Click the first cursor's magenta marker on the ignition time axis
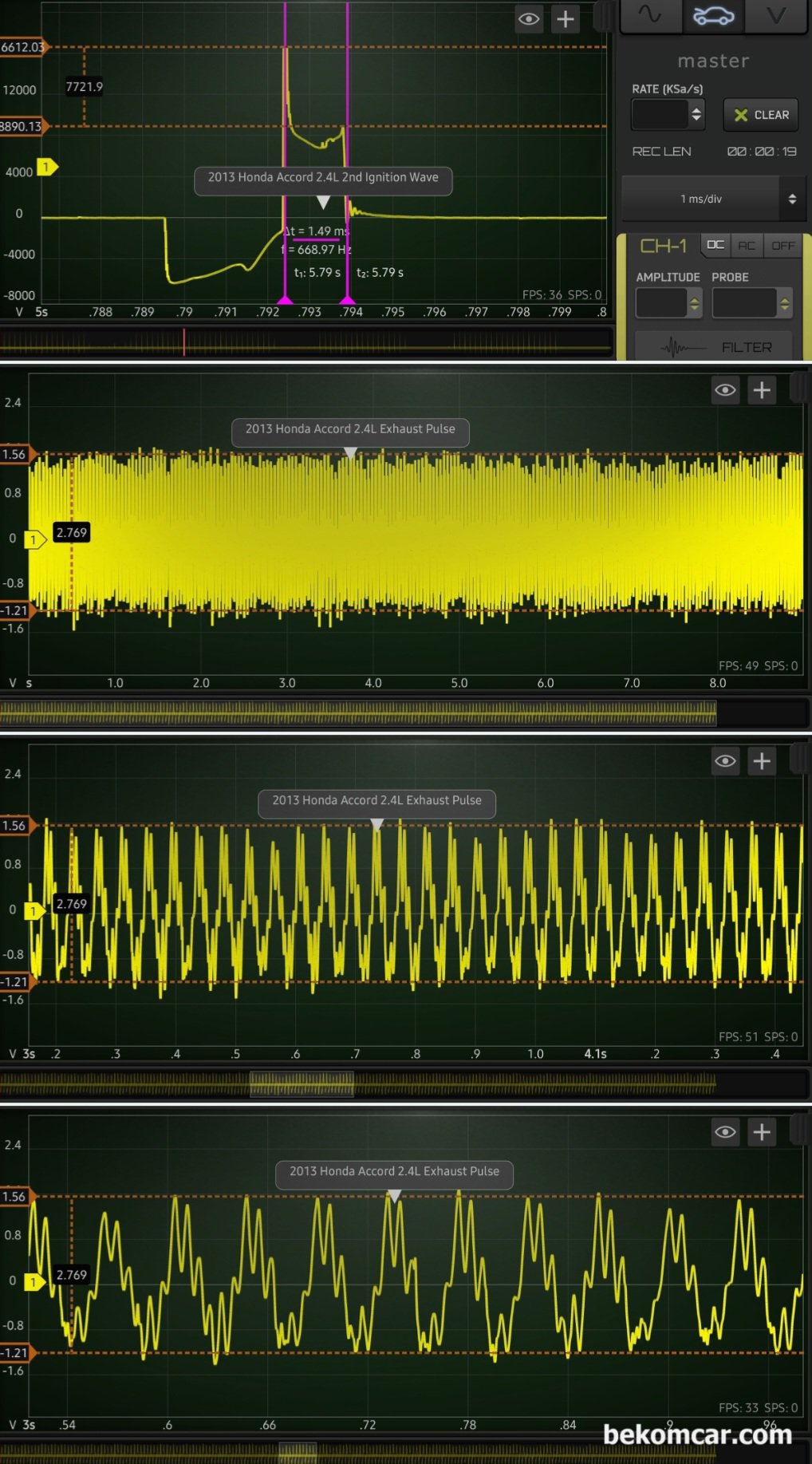Image resolution: width=812 pixels, height=1464 pixels. coord(285,300)
